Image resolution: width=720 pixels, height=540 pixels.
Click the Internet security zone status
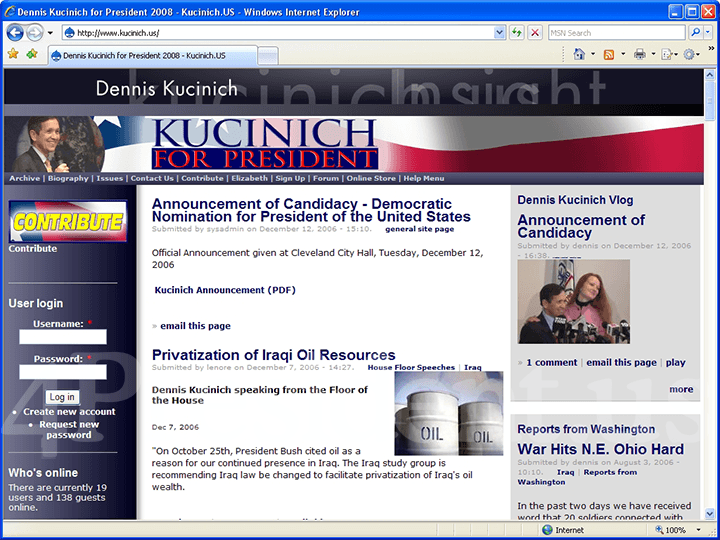point(563,530)
